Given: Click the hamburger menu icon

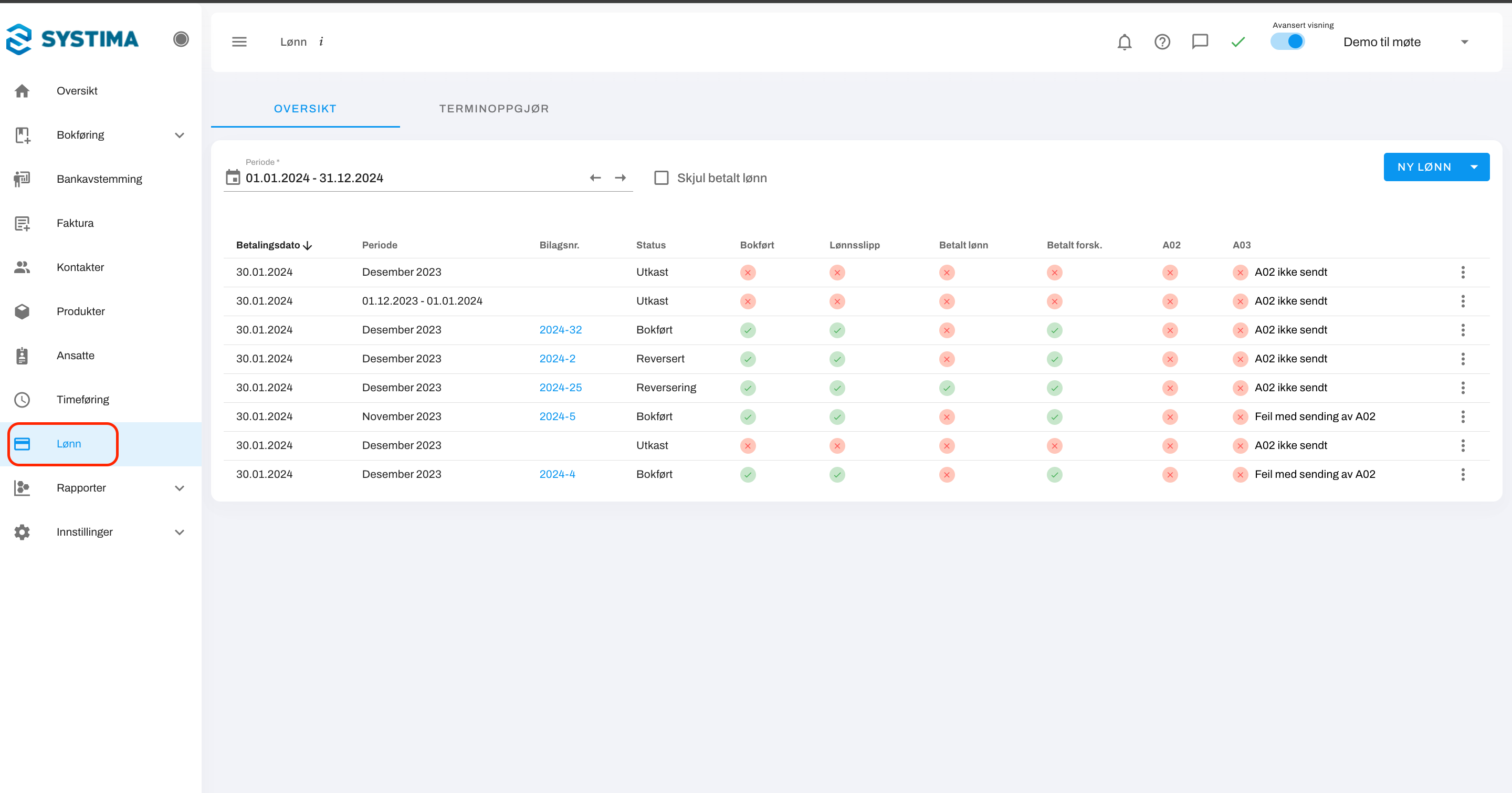Looking at the screenshot, I should point(239,41).
